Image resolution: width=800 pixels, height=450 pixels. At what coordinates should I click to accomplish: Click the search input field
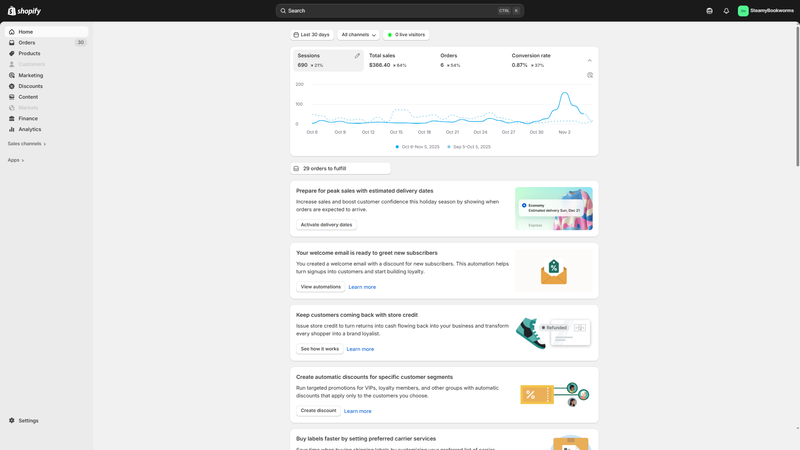pos(399,11)
